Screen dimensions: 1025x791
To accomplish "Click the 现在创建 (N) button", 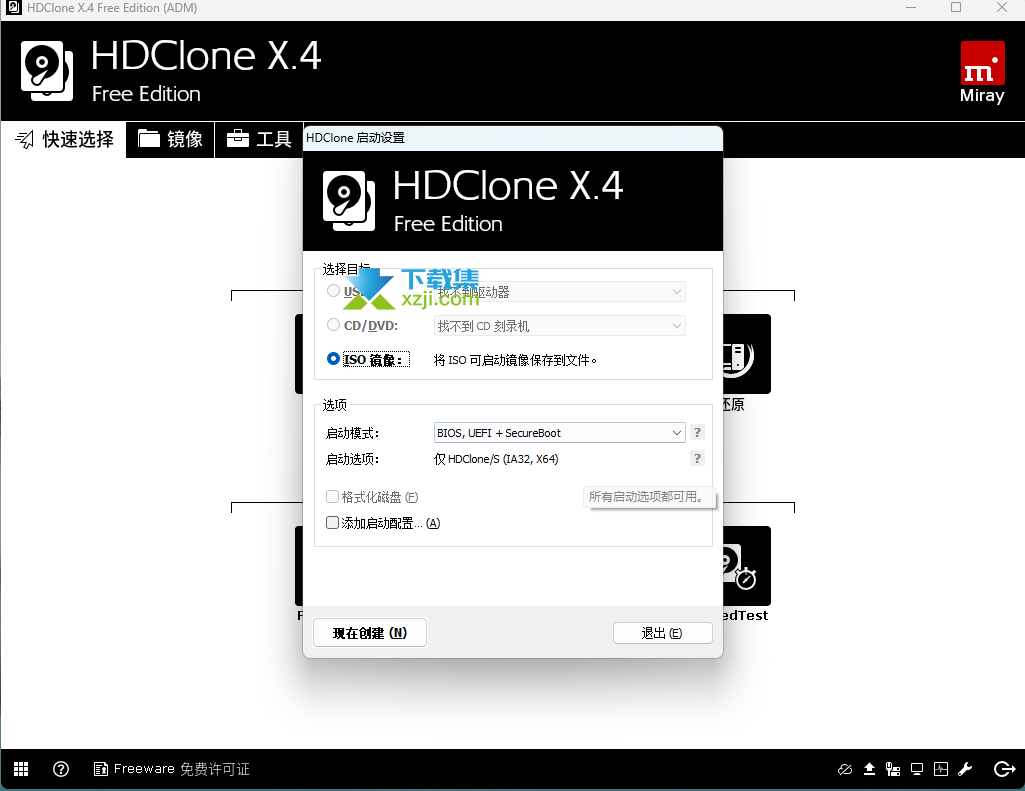I will point(370,633).
